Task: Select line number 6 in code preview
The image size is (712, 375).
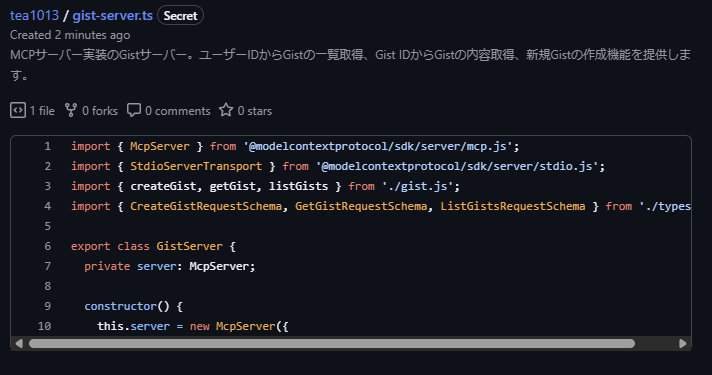Action: pos(48,246)
